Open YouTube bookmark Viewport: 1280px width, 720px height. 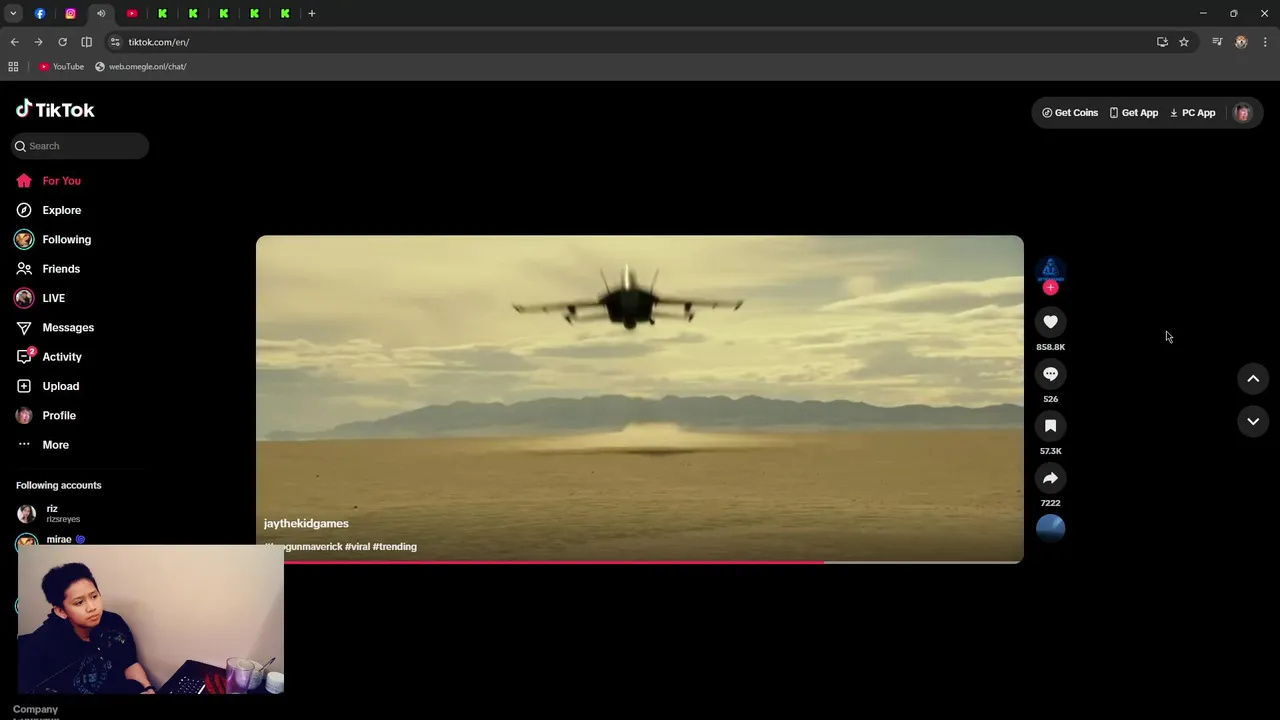[62, 66]
